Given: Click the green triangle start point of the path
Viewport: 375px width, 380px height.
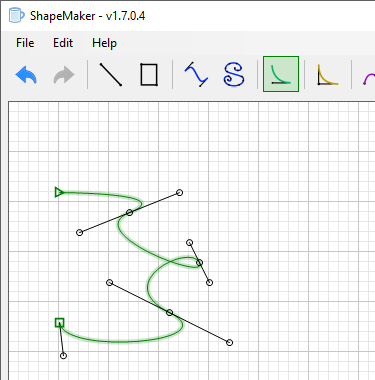Looking at the screenshot, I should 59,192.
